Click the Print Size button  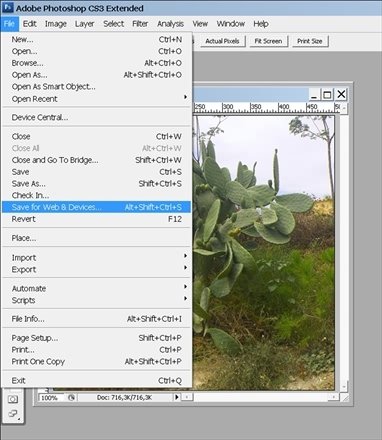[310, 41]
